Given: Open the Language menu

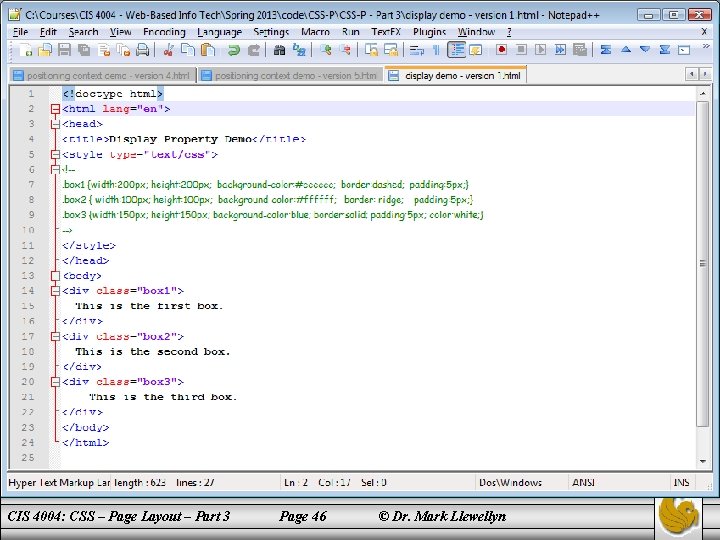Looking at the screenshot, I should (219, 32).
